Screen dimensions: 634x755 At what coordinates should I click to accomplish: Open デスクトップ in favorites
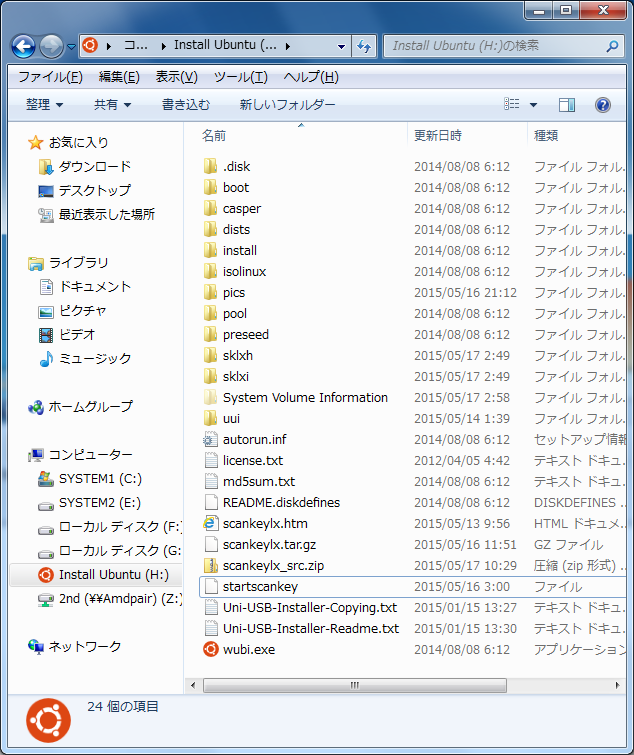point(94,191)
